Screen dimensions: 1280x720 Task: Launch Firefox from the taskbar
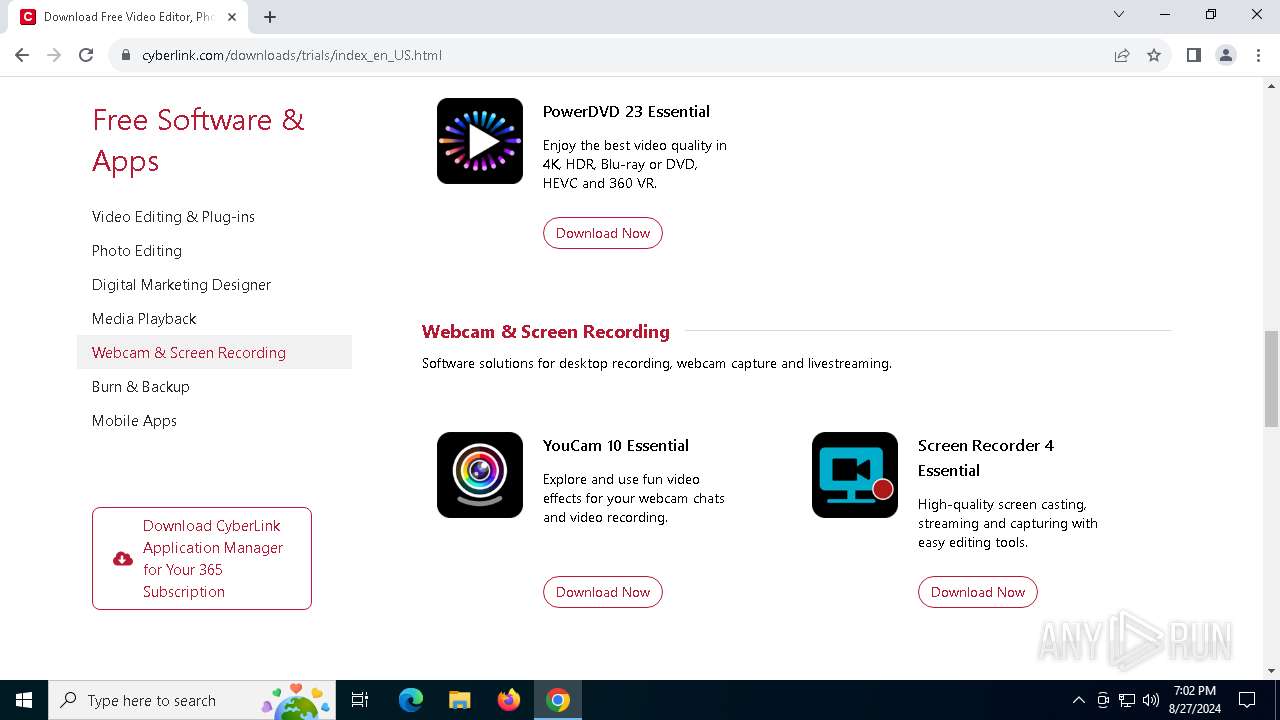pyautogui.click(x=509, y=700)
